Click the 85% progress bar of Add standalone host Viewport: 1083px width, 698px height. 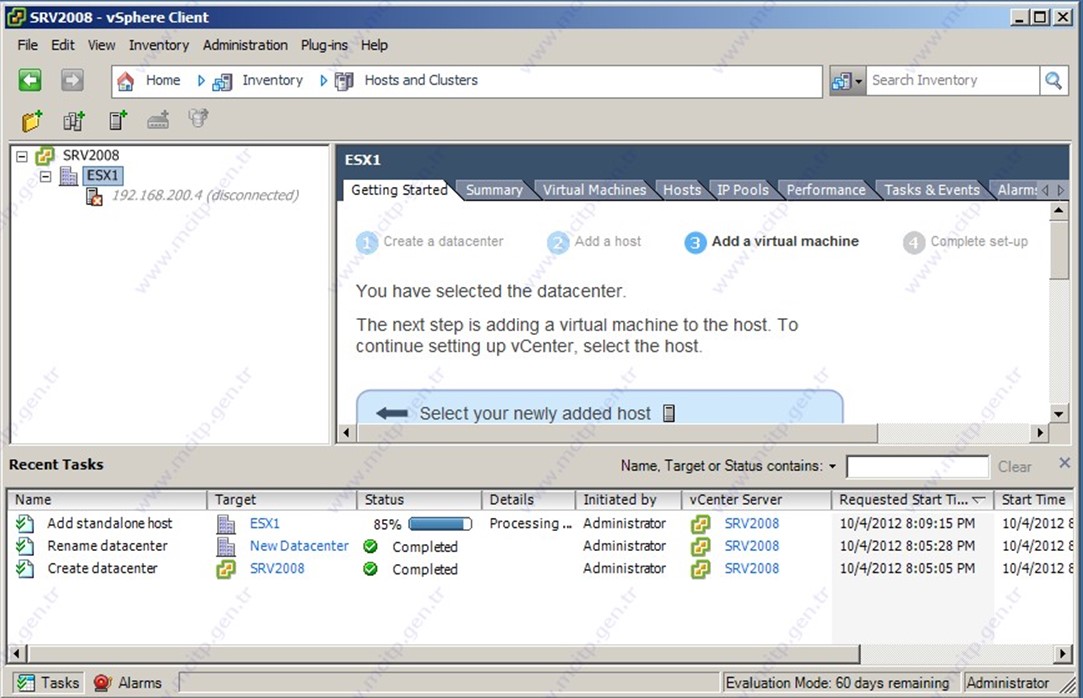tap(440, 524)
